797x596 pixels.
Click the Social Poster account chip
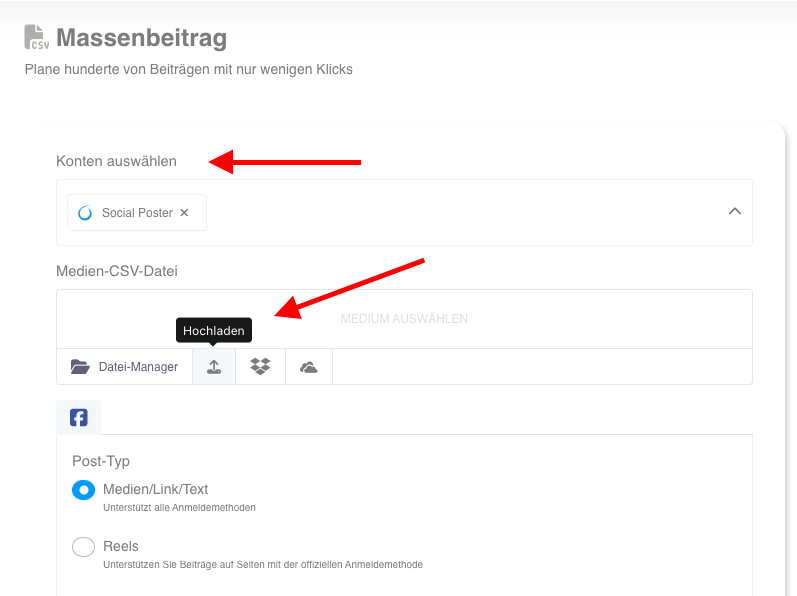coord(137,212)
